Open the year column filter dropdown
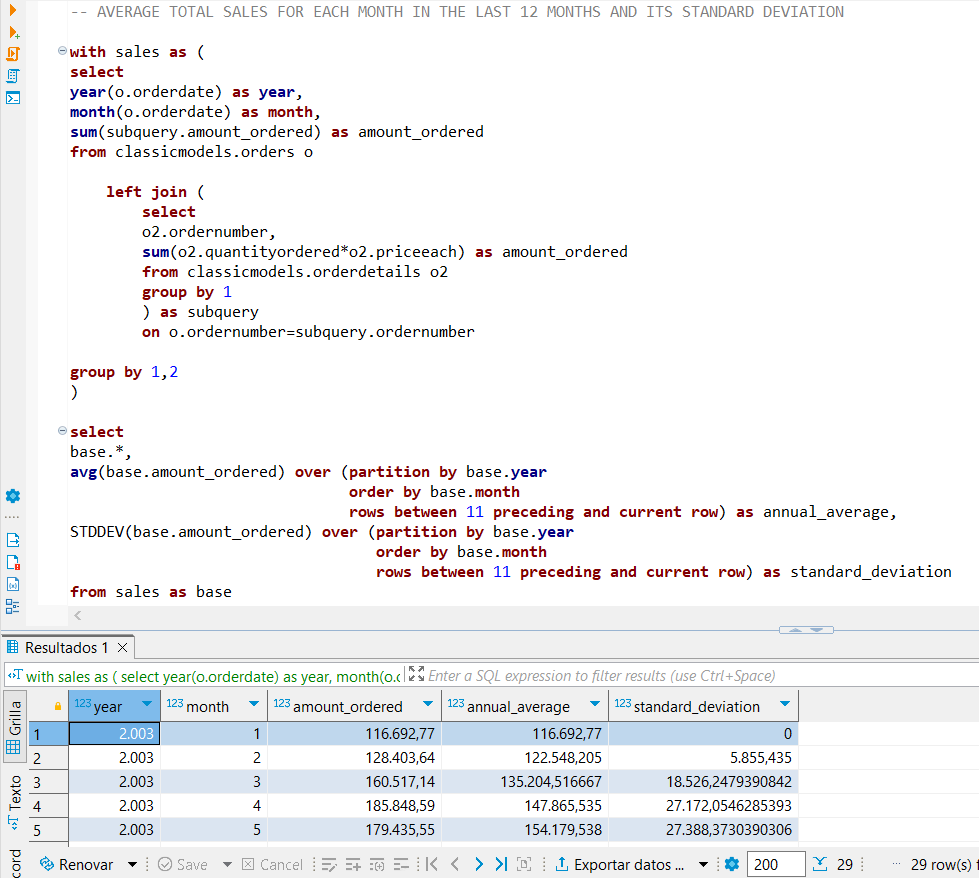The height and width of the screenshot is (878, 979). [x=147, y=704]
